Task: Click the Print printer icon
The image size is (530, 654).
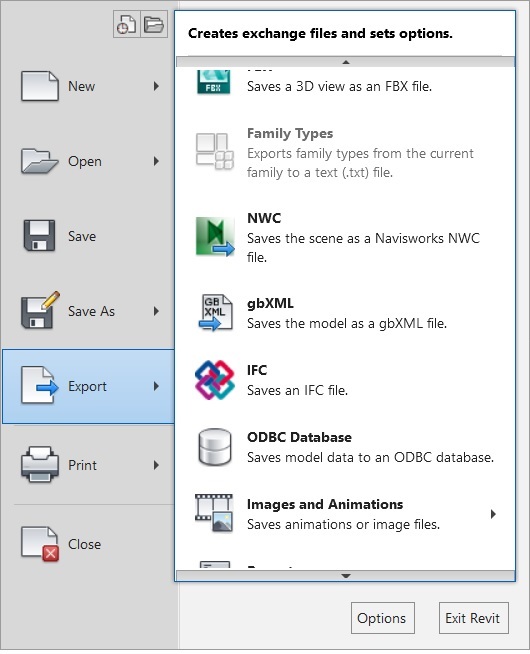Action: [40, 464]
